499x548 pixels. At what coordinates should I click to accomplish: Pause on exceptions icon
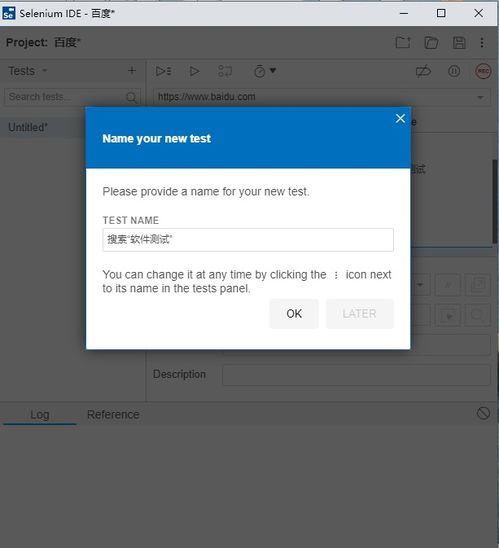pyautogui.click(x=454, y=71)
